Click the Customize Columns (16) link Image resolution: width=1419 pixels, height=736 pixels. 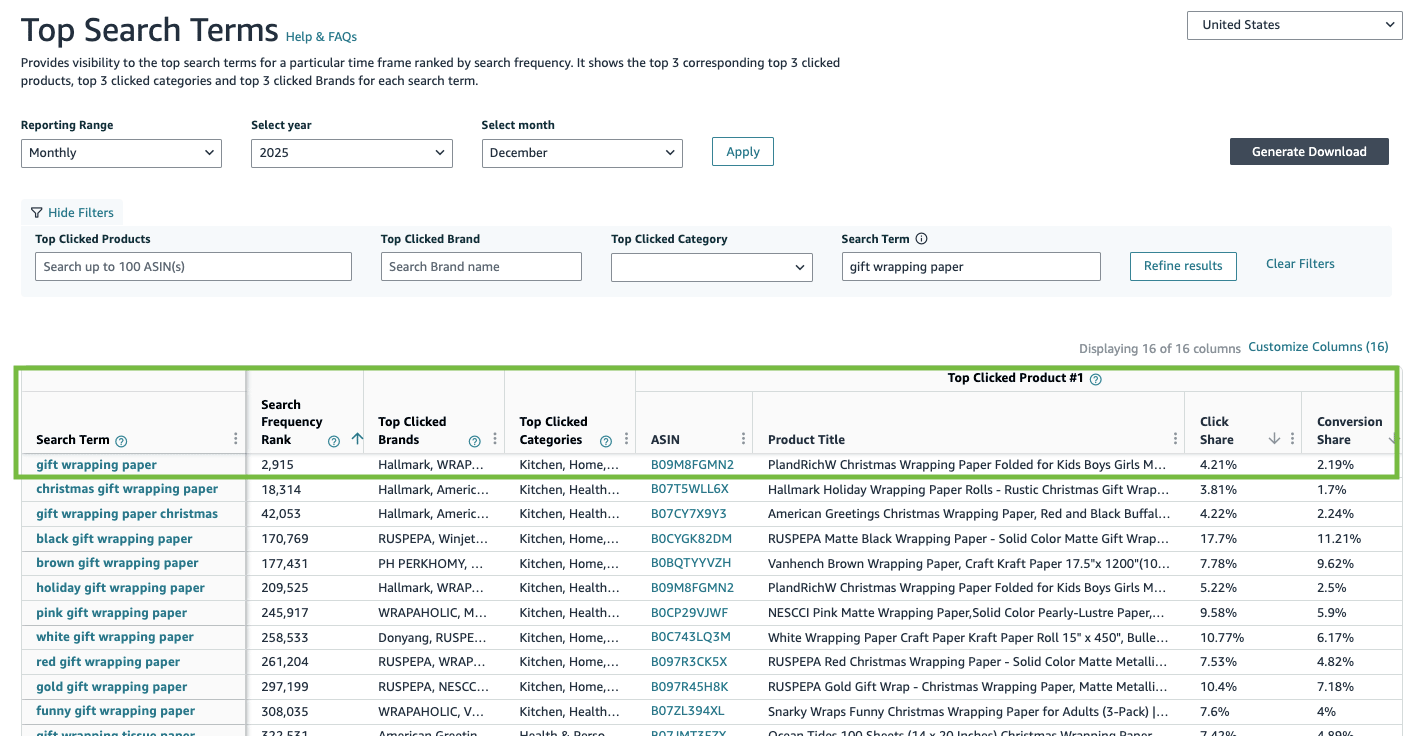click(1318, 347)
